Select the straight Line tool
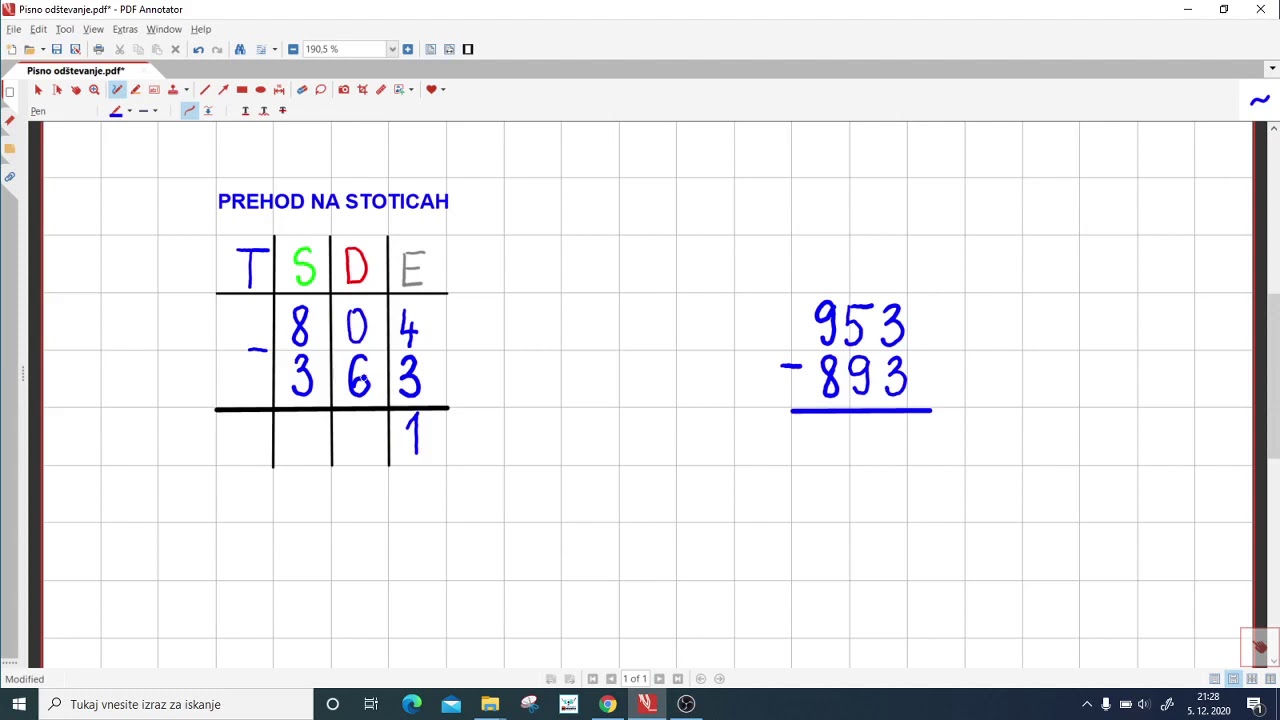 [205, 90]
